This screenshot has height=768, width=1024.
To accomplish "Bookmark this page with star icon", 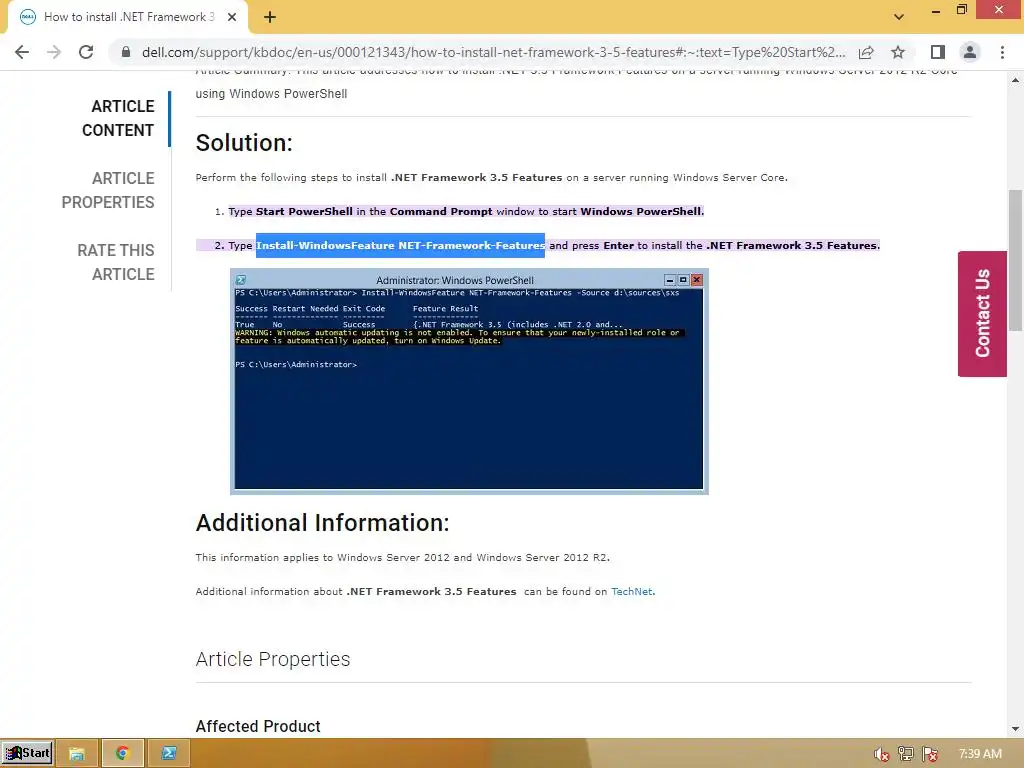I will (898, 52).
